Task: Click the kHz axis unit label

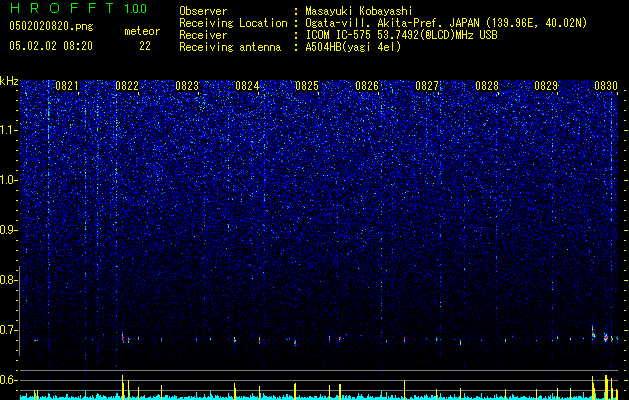Action: click(9, 81)
